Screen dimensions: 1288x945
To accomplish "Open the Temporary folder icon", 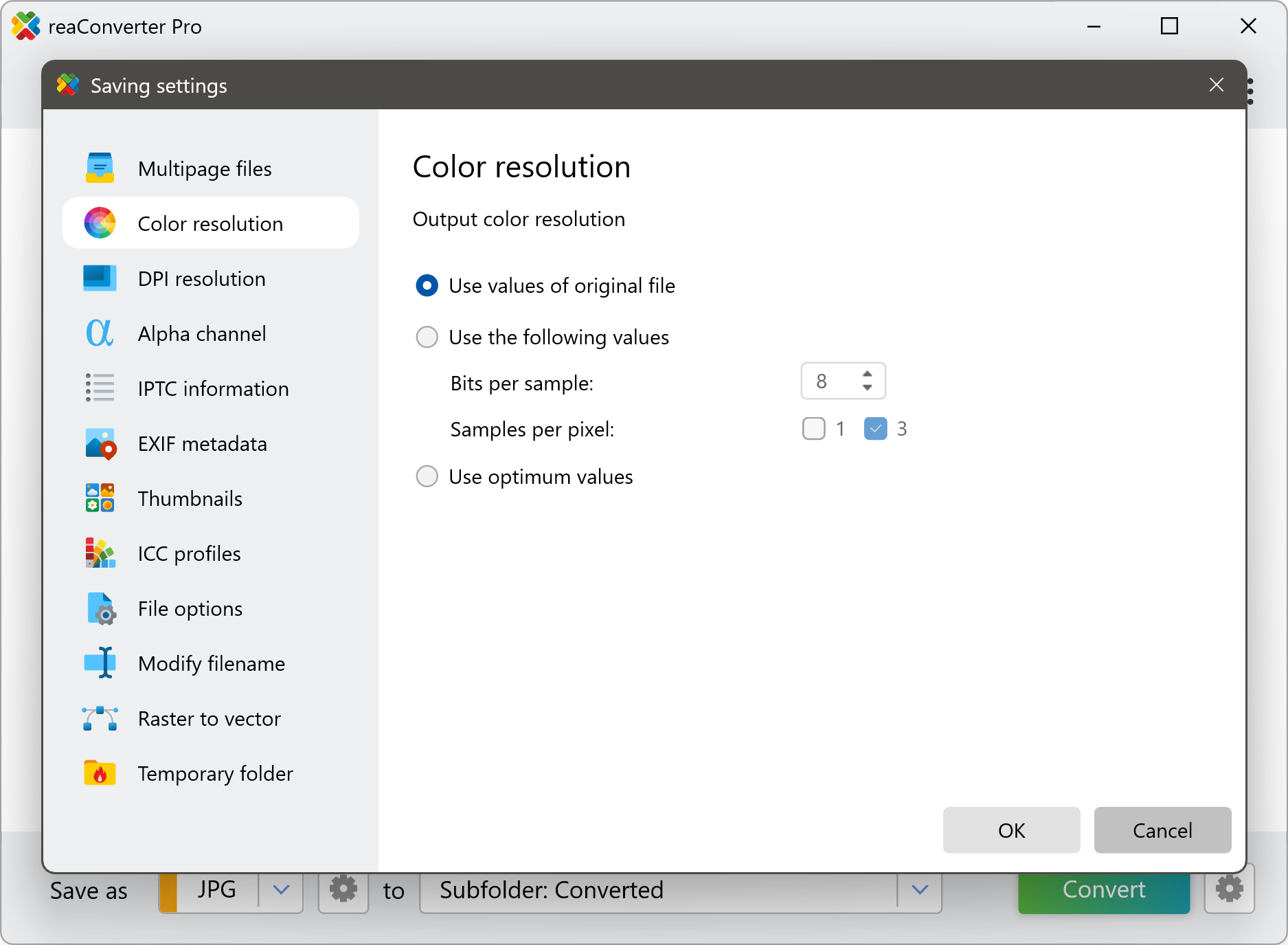I will pos(100,773).
